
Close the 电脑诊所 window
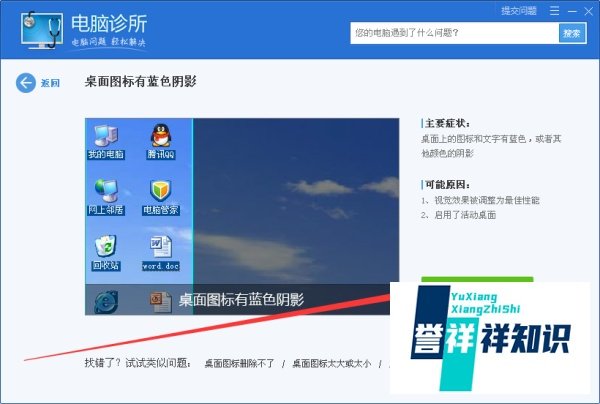click(x=589, y=11)
